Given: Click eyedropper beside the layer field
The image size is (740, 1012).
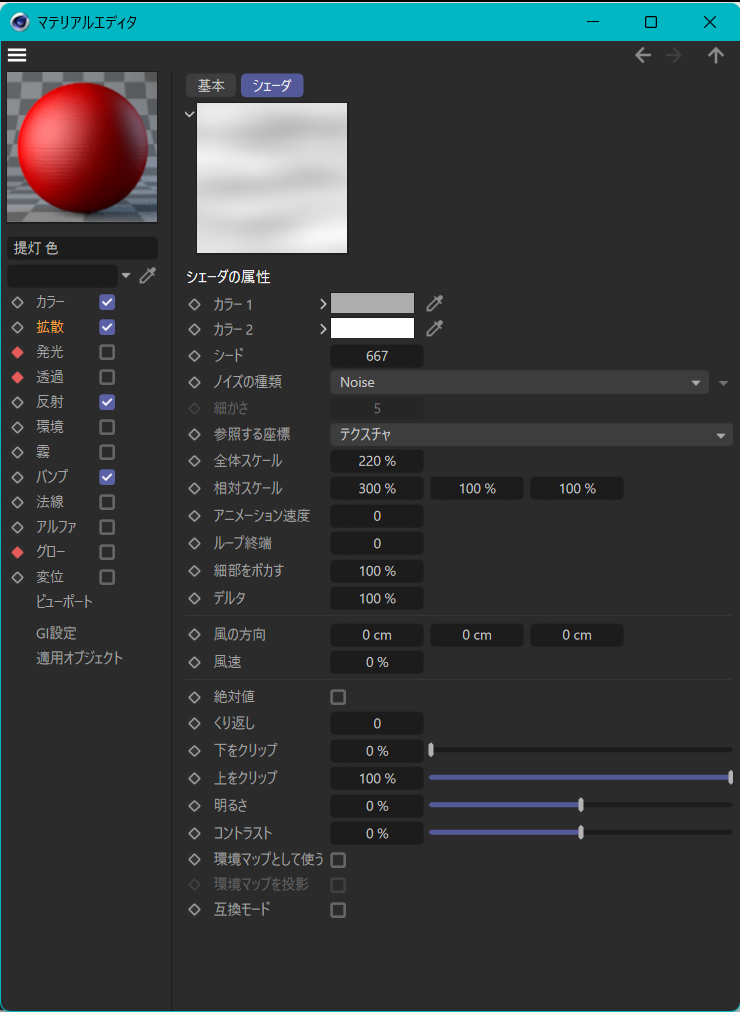Looking at the screenshot, I should [148, 276].
